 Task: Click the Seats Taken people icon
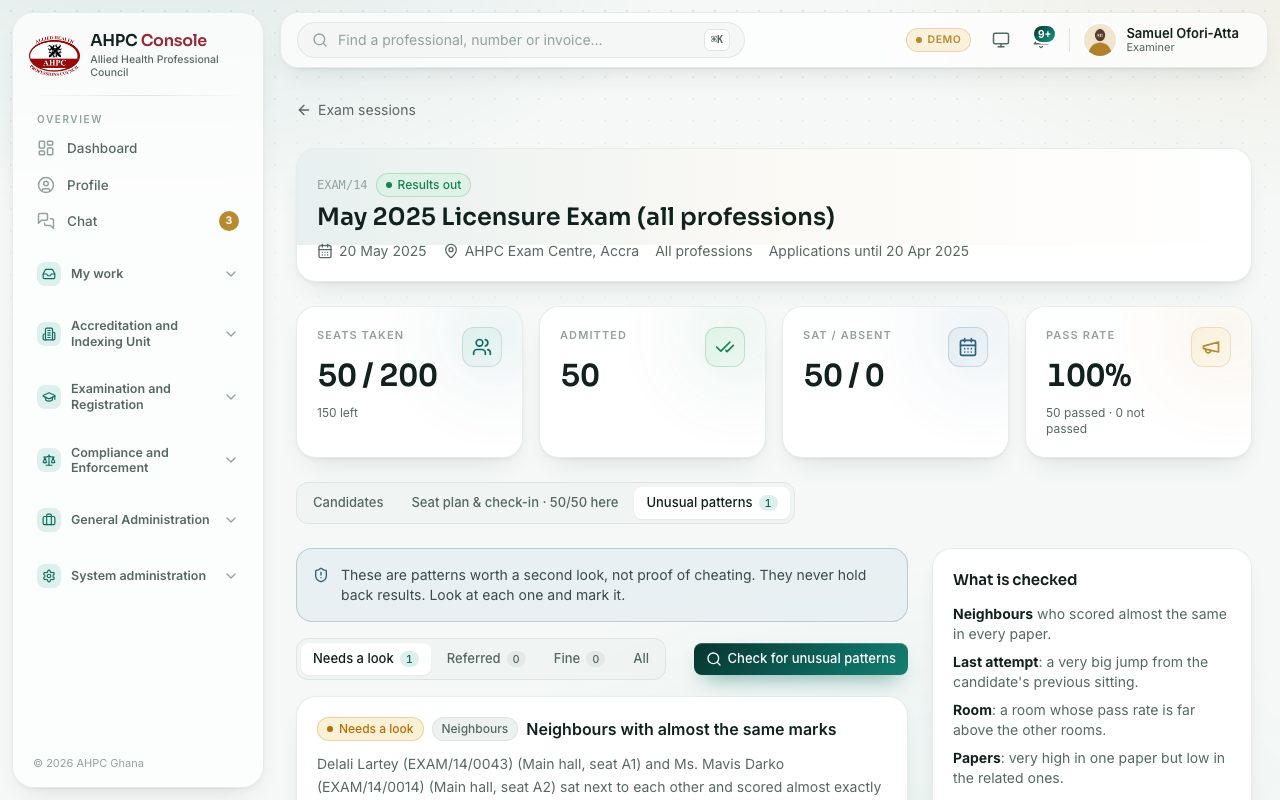click(x=482, y=347)
